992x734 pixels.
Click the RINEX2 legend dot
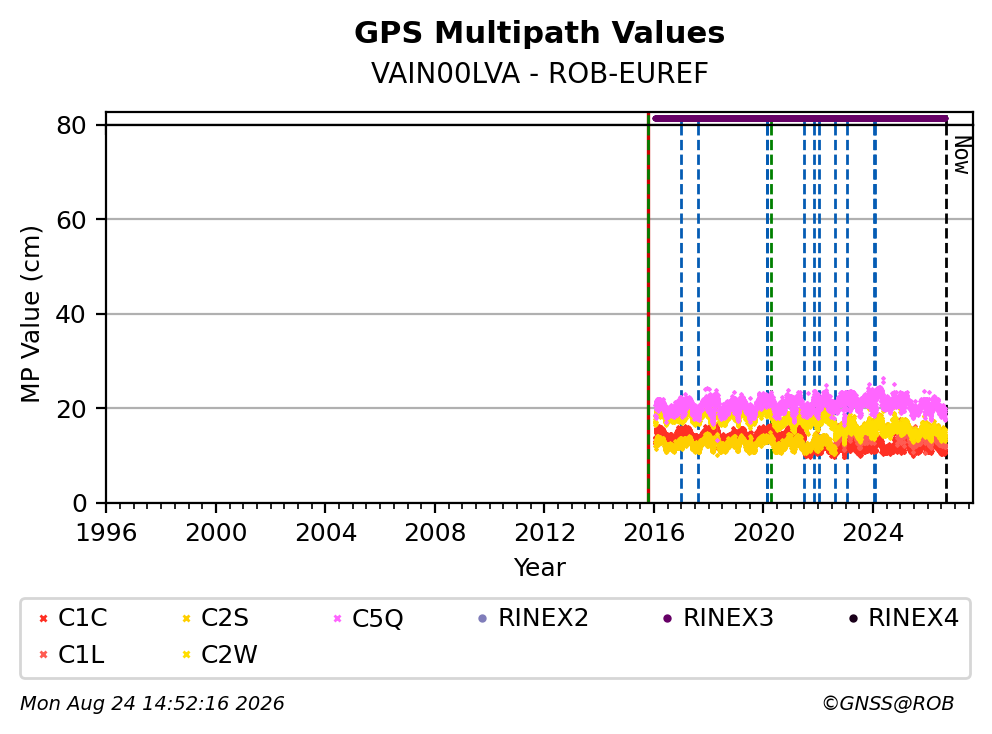pos(483,618)
